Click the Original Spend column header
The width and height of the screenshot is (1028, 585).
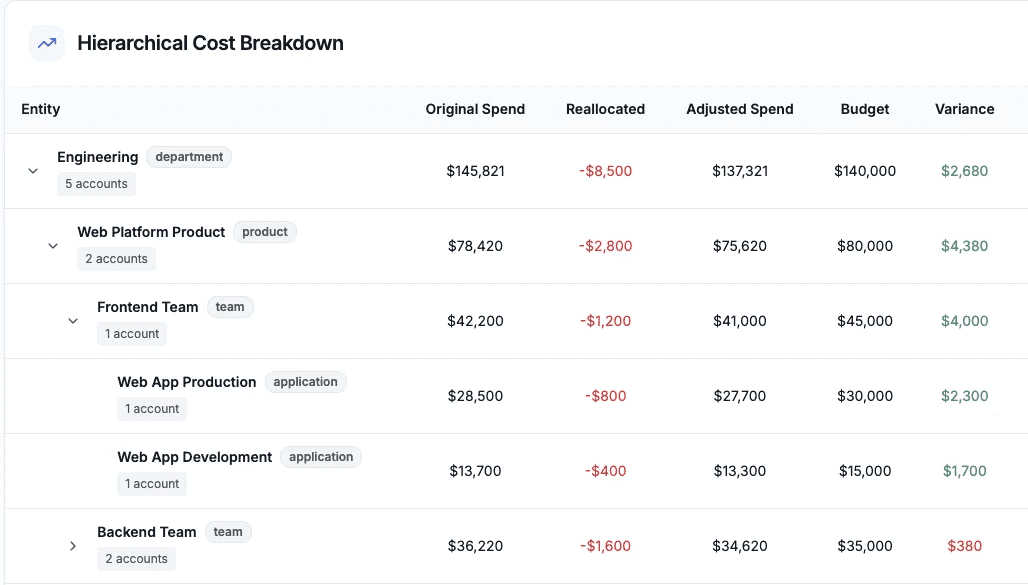click(x=475, y=109)
